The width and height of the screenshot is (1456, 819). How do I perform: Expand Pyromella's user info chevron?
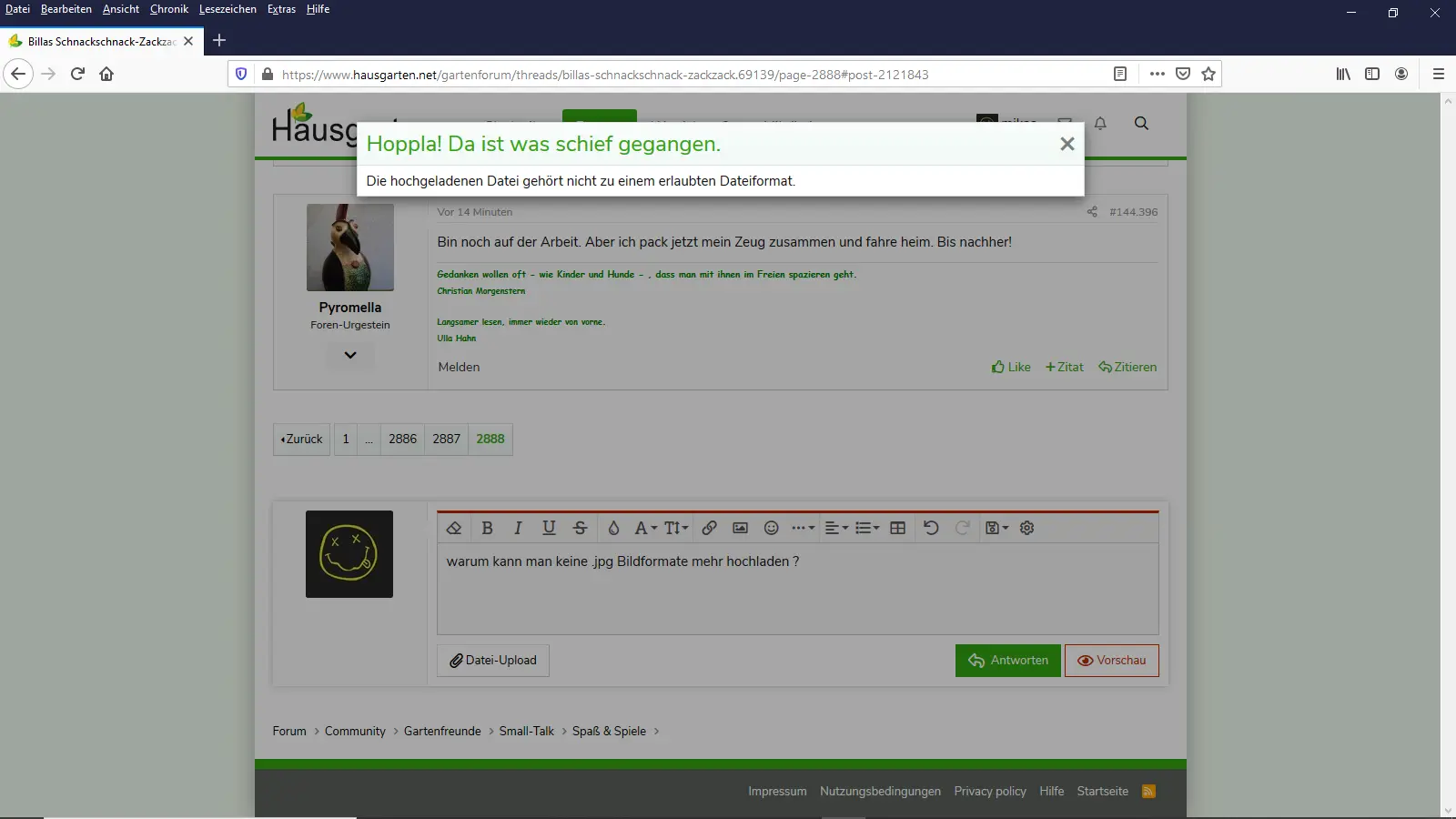[x=350, y=355]
